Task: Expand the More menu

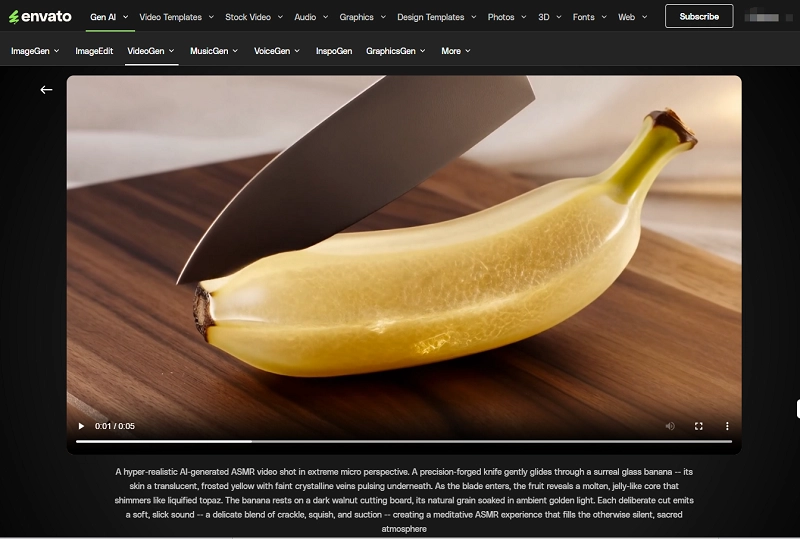Action: click(x=456, y=51)
